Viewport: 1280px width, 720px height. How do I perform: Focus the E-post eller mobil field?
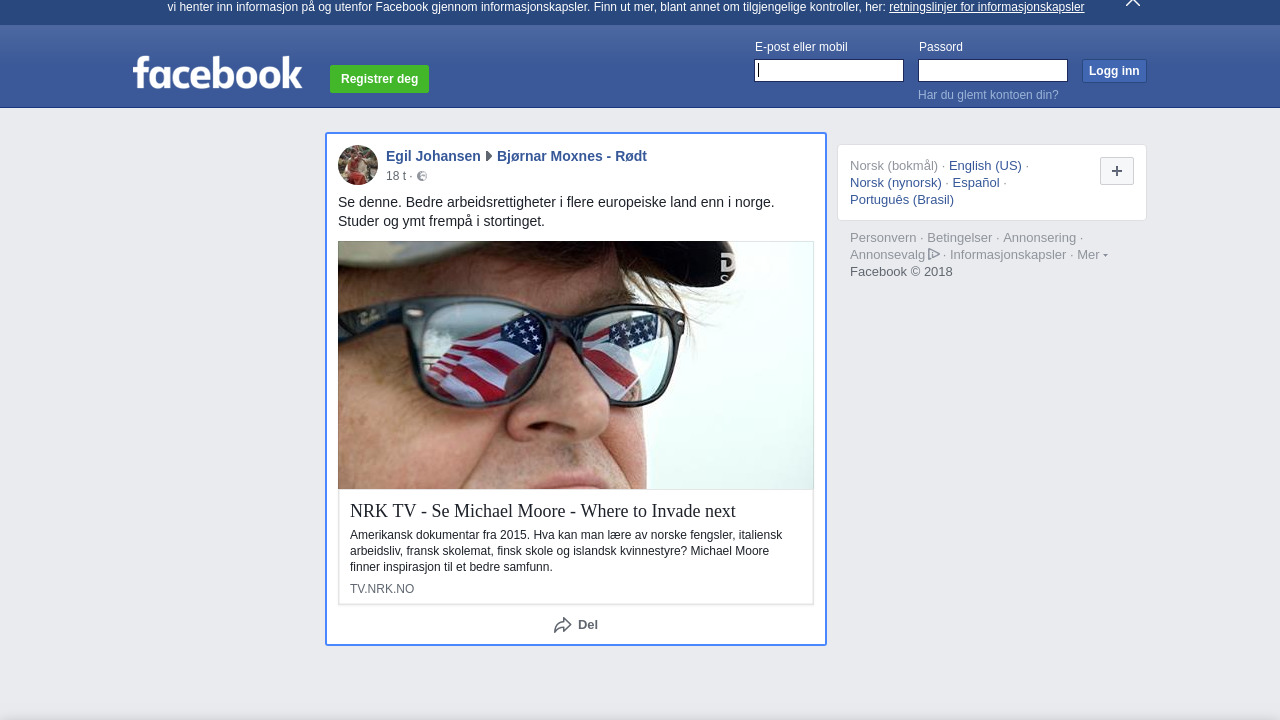click(x=829, y=70)
